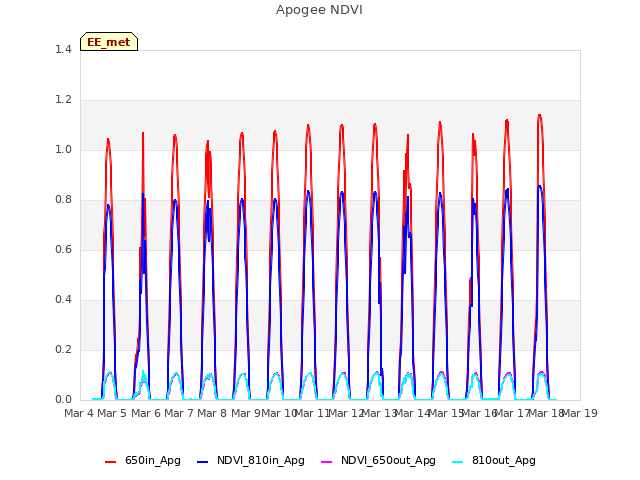Click the 1.0 y-axis label
The height and width of the screenshot is (480, 640).
tap(63, 149)
